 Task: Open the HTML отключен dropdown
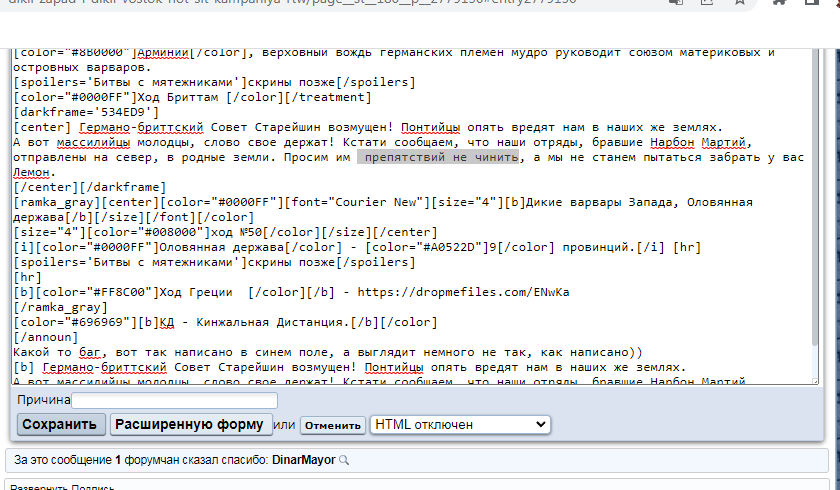[459, 424]
